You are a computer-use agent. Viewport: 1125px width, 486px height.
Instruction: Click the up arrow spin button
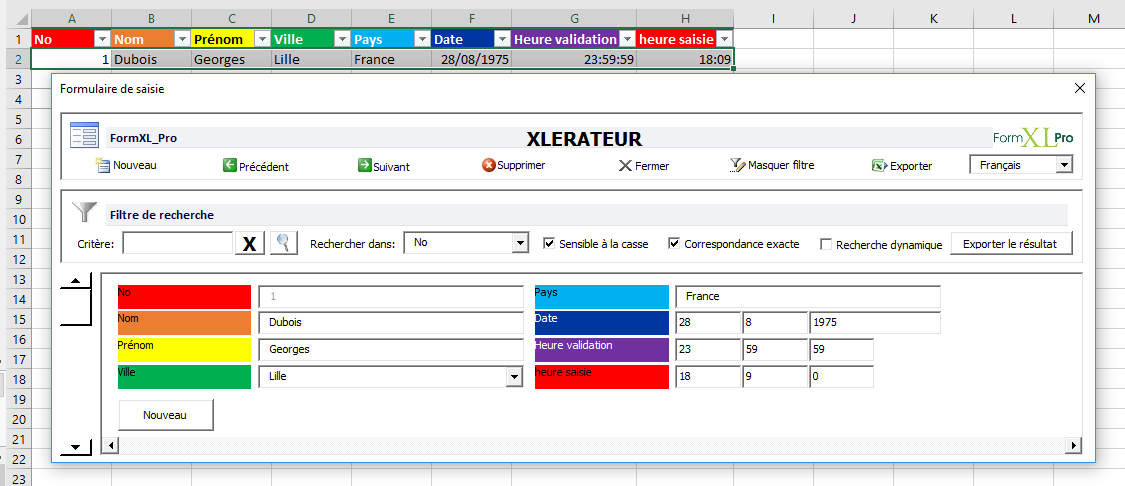coord(76,281)
